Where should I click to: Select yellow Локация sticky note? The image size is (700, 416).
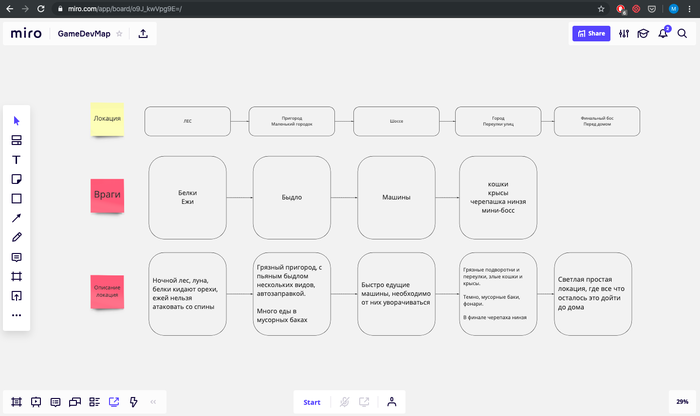point(107,119)
